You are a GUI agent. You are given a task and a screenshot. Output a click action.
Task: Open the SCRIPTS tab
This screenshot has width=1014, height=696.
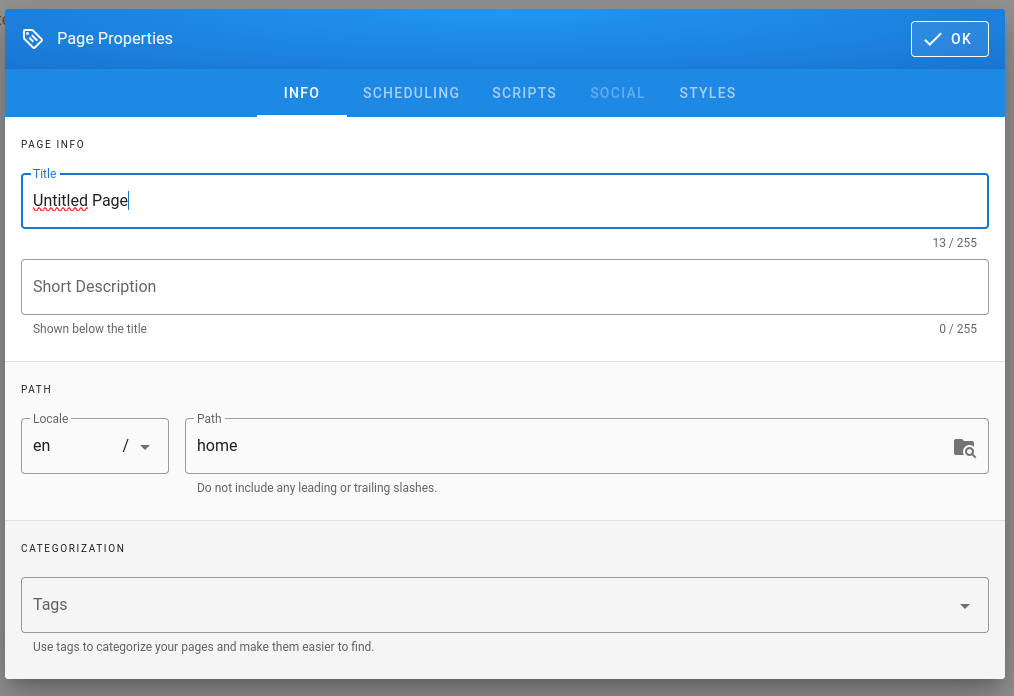(x=524, y=93)
